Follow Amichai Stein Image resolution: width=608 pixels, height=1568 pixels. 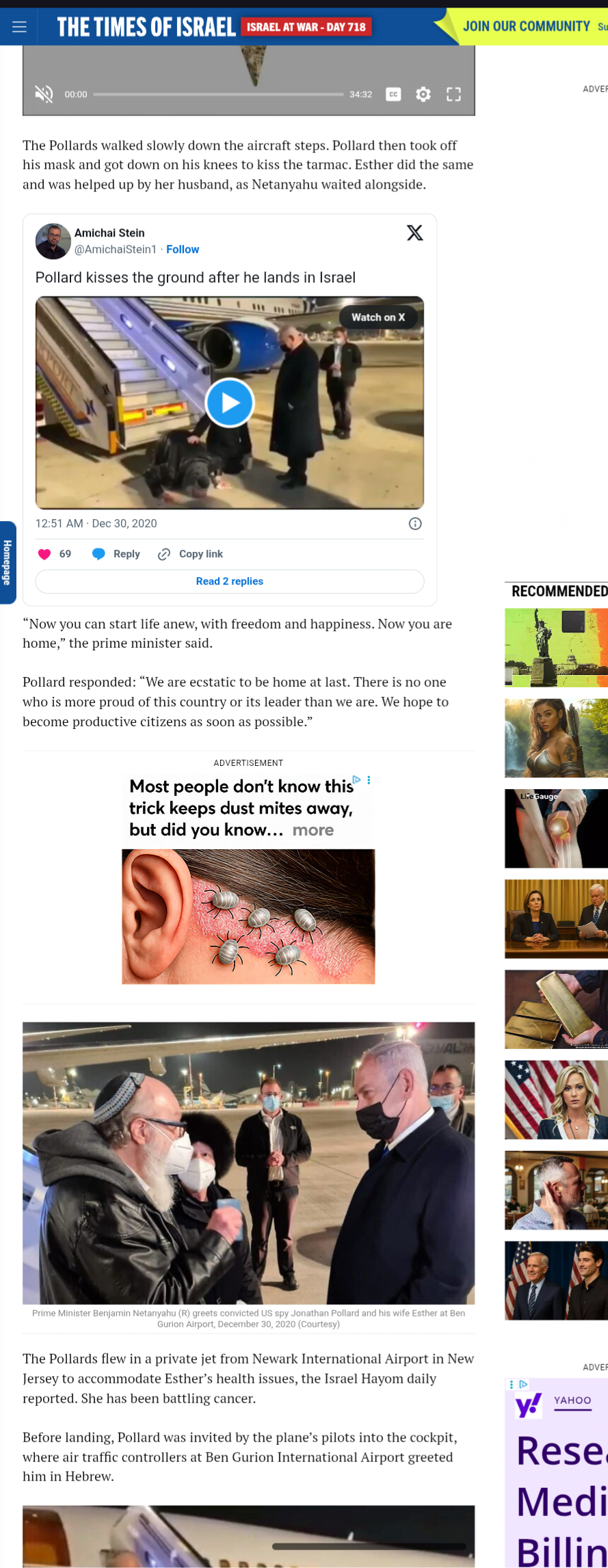(x=183, y=250)
